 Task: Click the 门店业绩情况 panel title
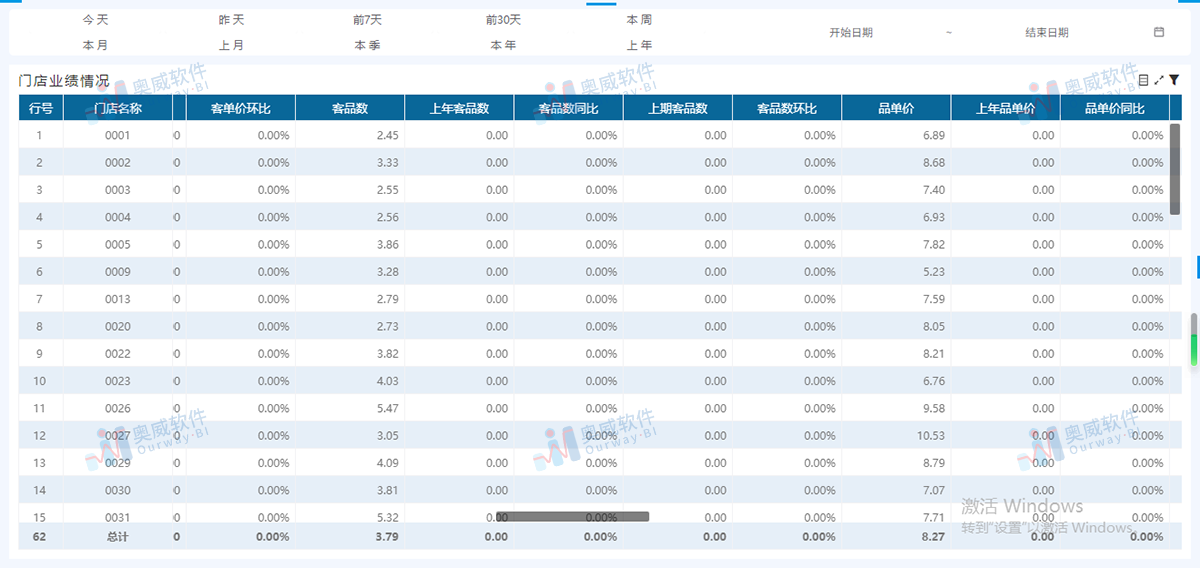click(64, 81)
